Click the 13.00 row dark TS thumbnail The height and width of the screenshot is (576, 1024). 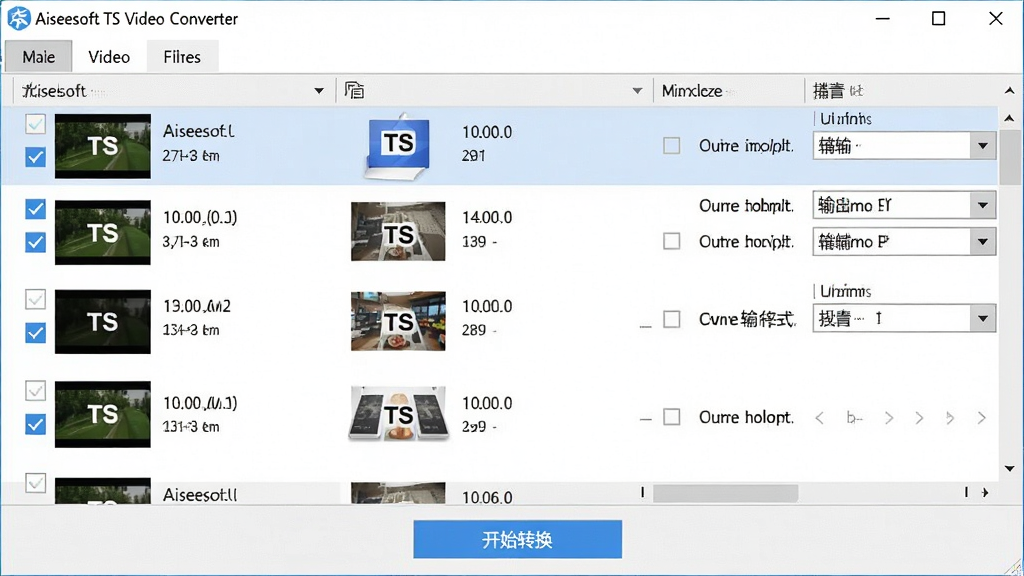tap(103, 322)
